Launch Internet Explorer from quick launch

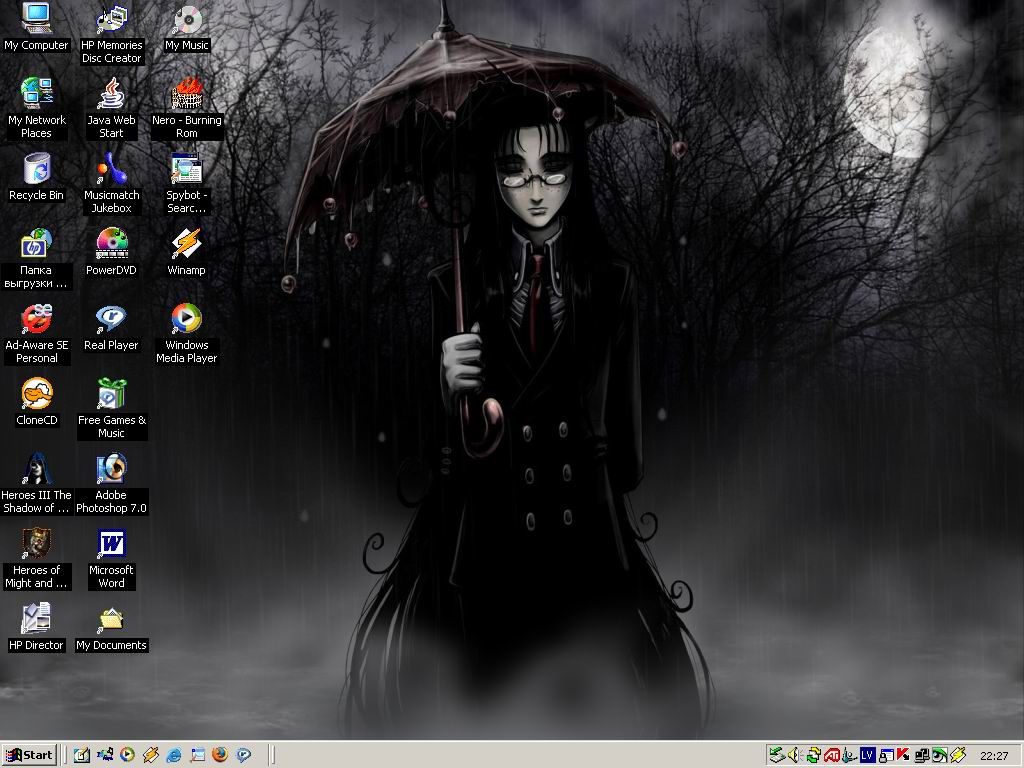click(x=174, y=756)
